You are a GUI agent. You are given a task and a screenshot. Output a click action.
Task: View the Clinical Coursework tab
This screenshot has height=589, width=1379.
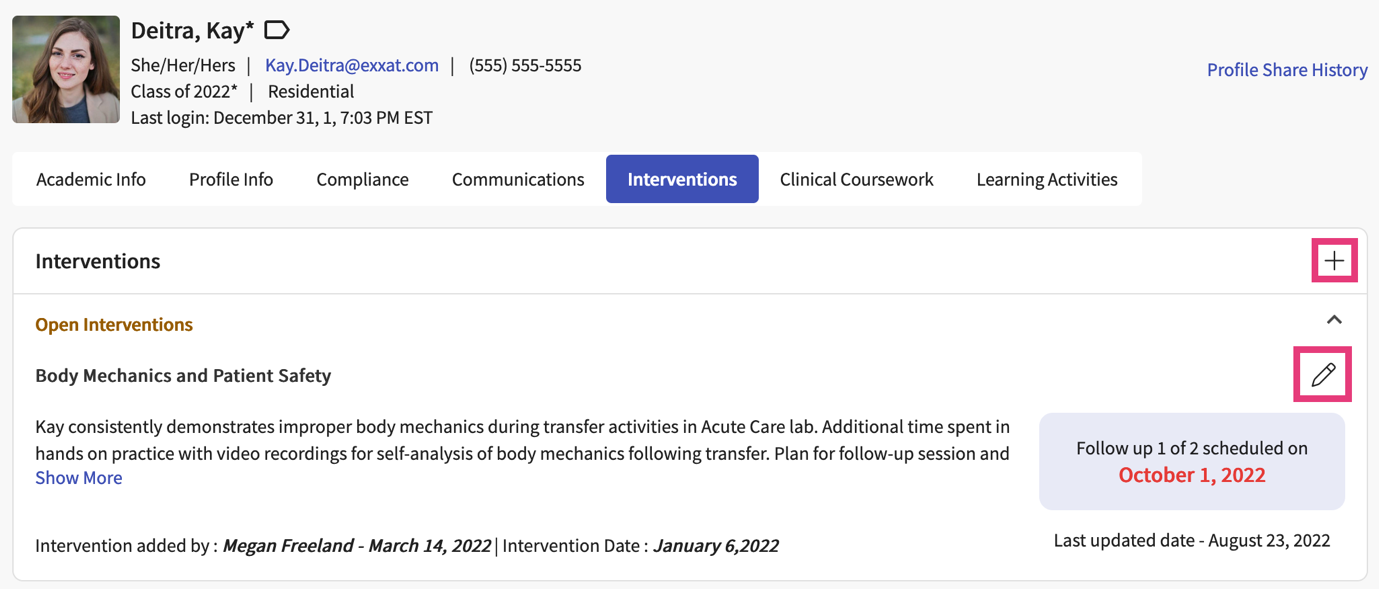click(856, 179)
